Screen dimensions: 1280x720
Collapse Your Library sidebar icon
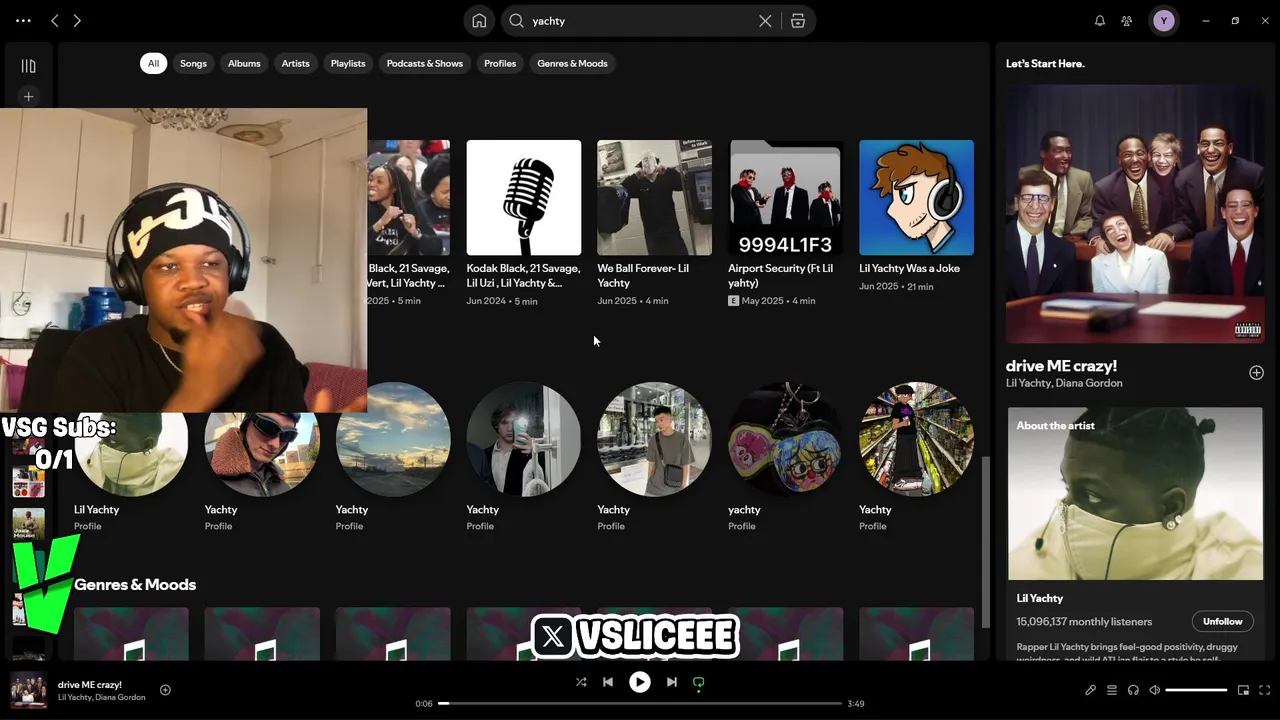pyautogui.click(x=28, y=66)
